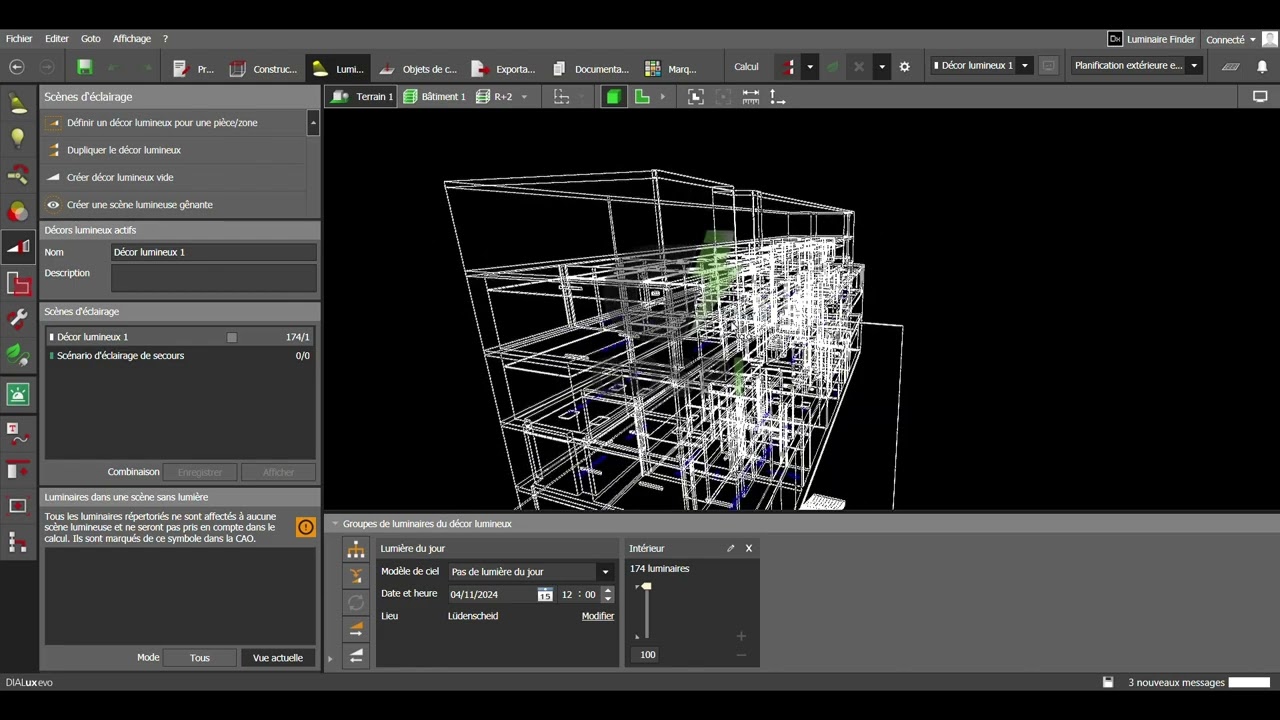Click the luminaire group hierarchy icon

coord(356,550)
